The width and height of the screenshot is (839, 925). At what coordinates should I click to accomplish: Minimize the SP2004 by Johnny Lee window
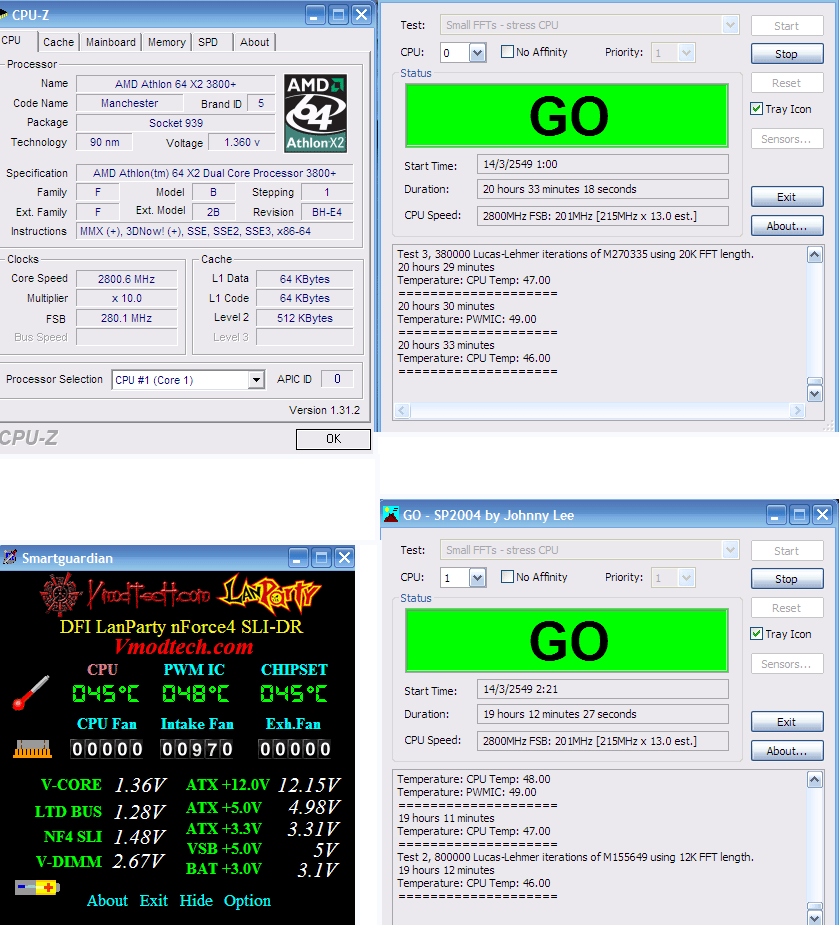pyautogui.click(x=776, y=515)
